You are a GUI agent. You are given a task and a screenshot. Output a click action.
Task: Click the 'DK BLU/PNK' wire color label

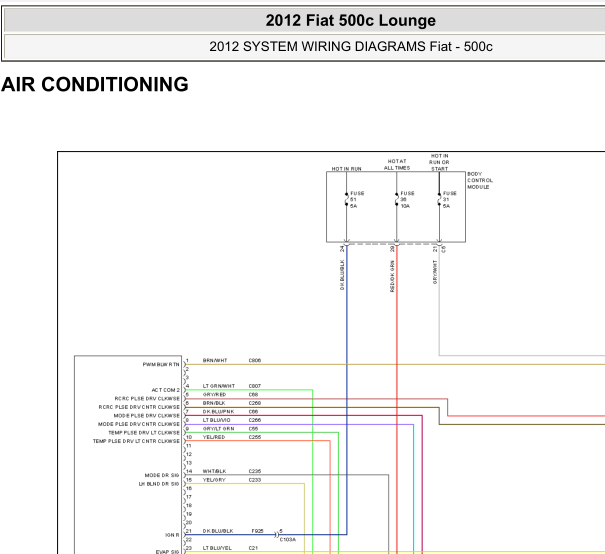pos(218,411)
